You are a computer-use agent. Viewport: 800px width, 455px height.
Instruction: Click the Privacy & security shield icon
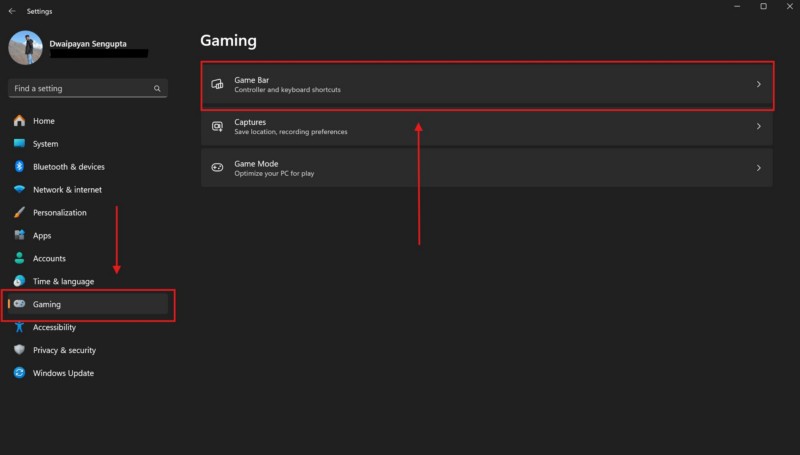[x=19, y=350]
